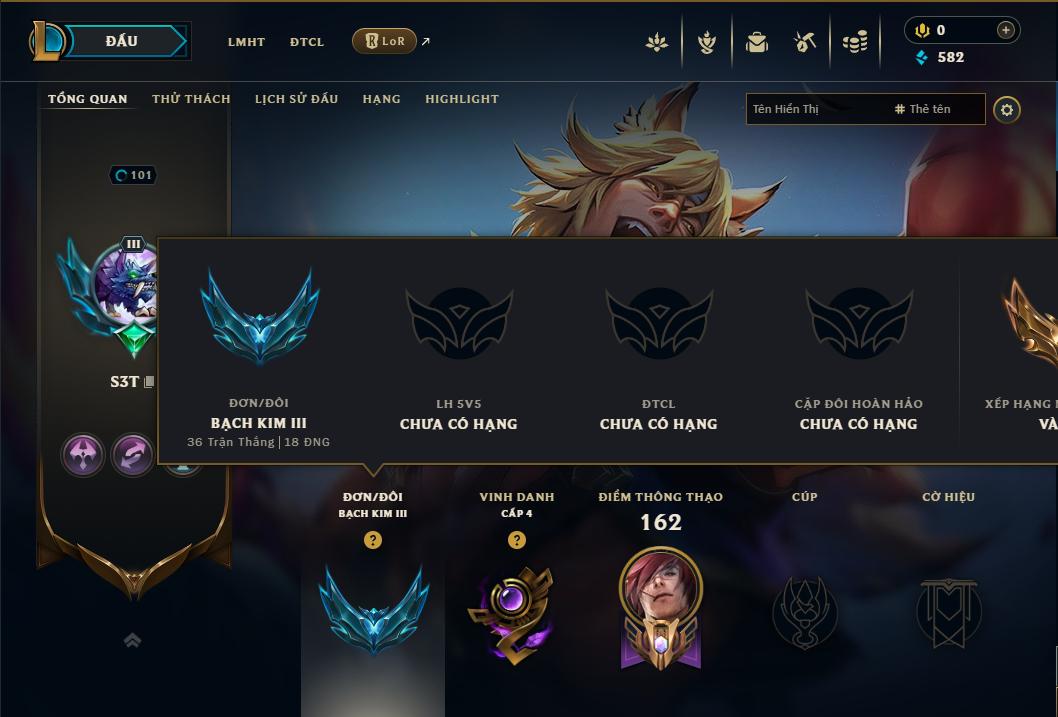Open the Vinh Danh help question mark

pos(517,540)
